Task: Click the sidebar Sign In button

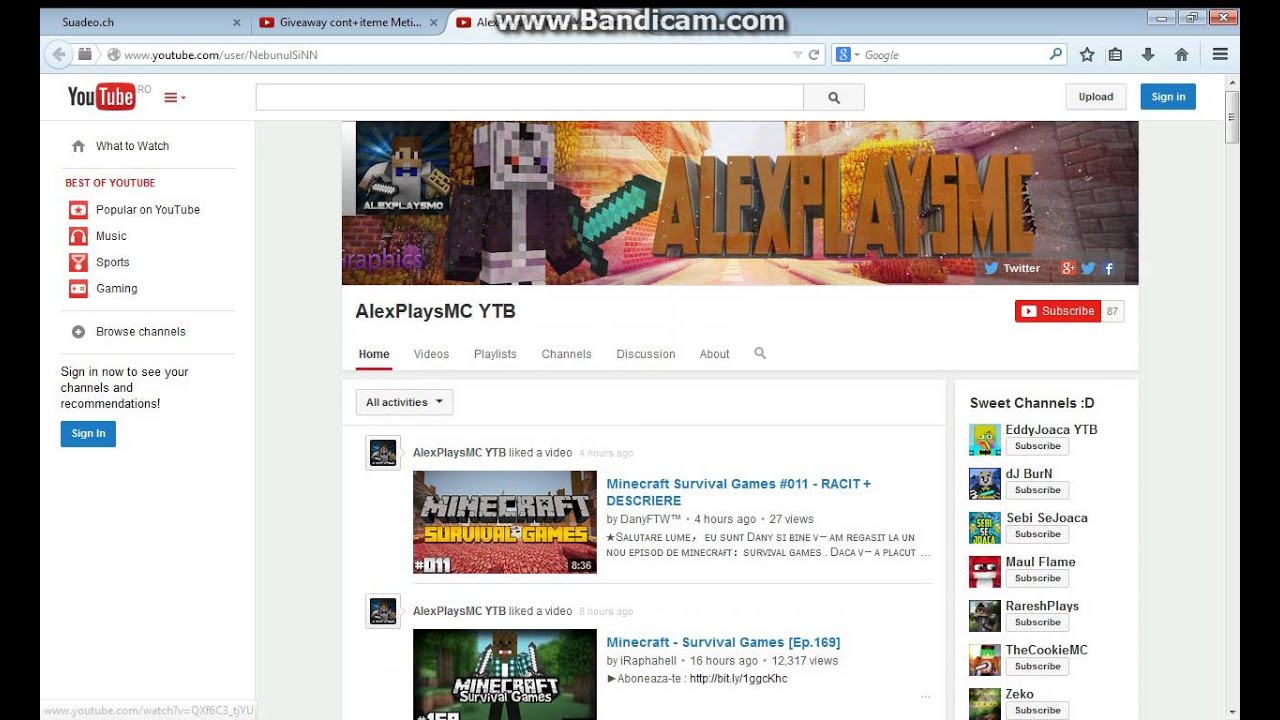Action: pos(88,433)
